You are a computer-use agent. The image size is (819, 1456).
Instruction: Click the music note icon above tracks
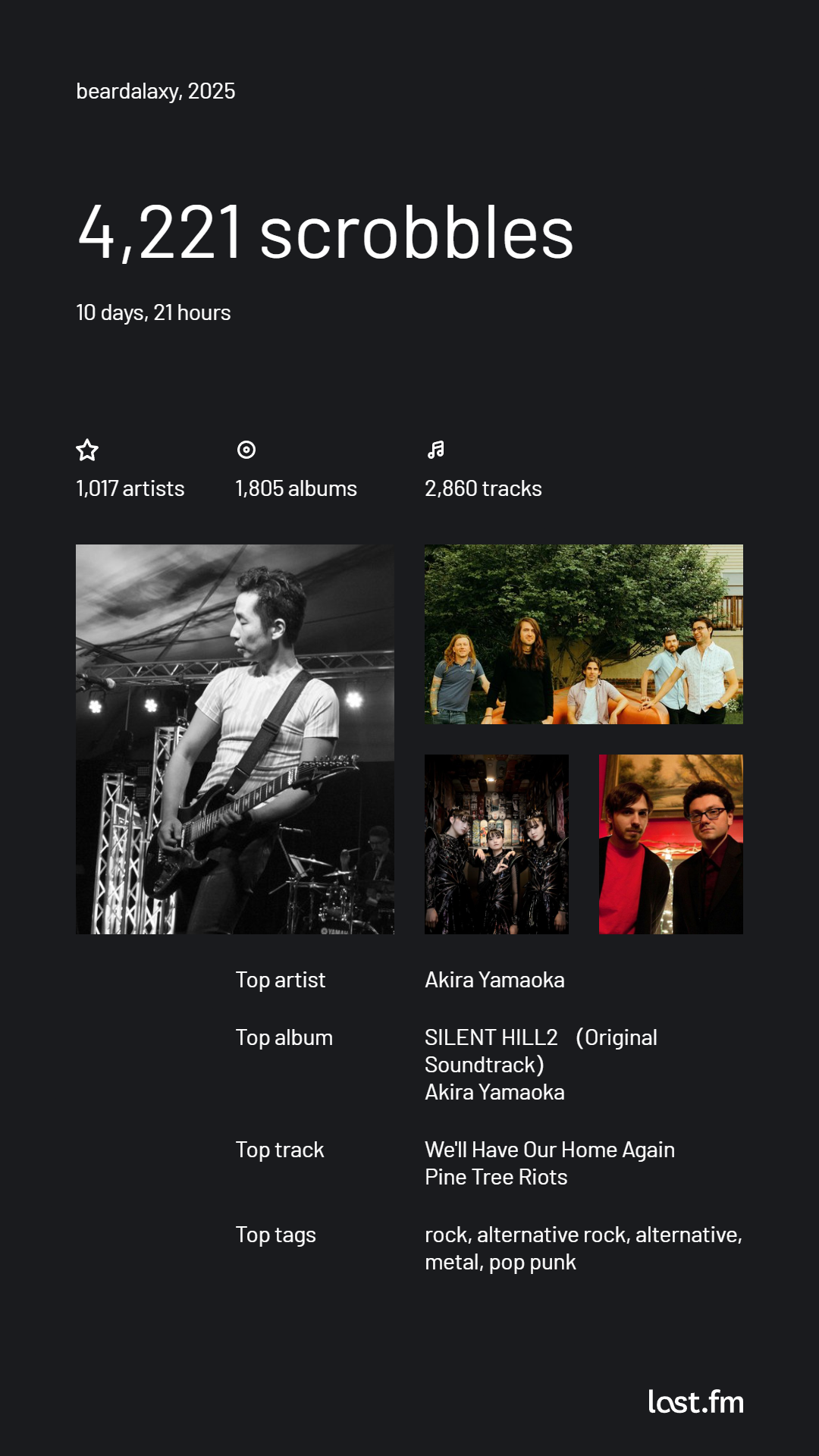point(436,450)
